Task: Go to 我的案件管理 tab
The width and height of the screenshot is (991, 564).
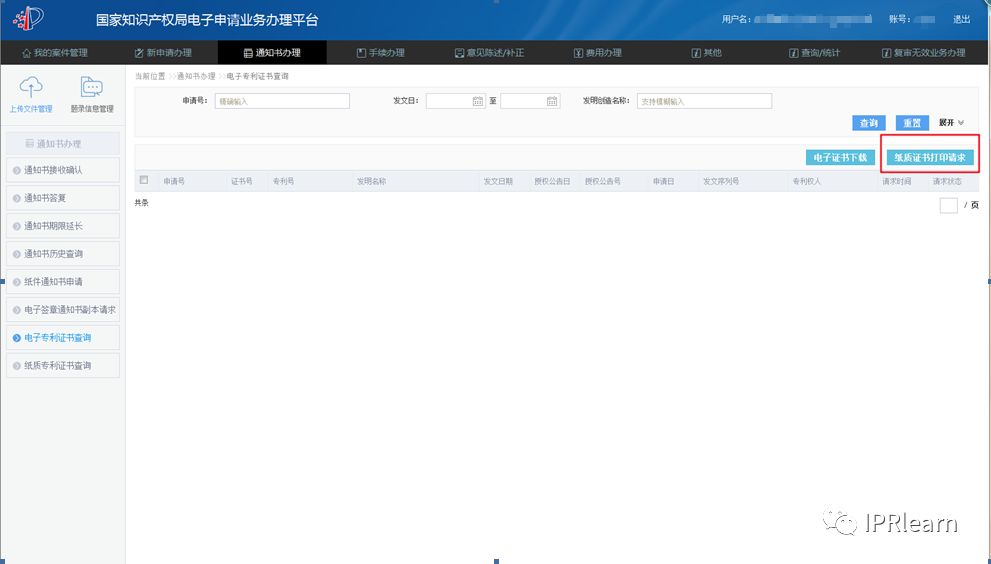Action: [55, 52]
